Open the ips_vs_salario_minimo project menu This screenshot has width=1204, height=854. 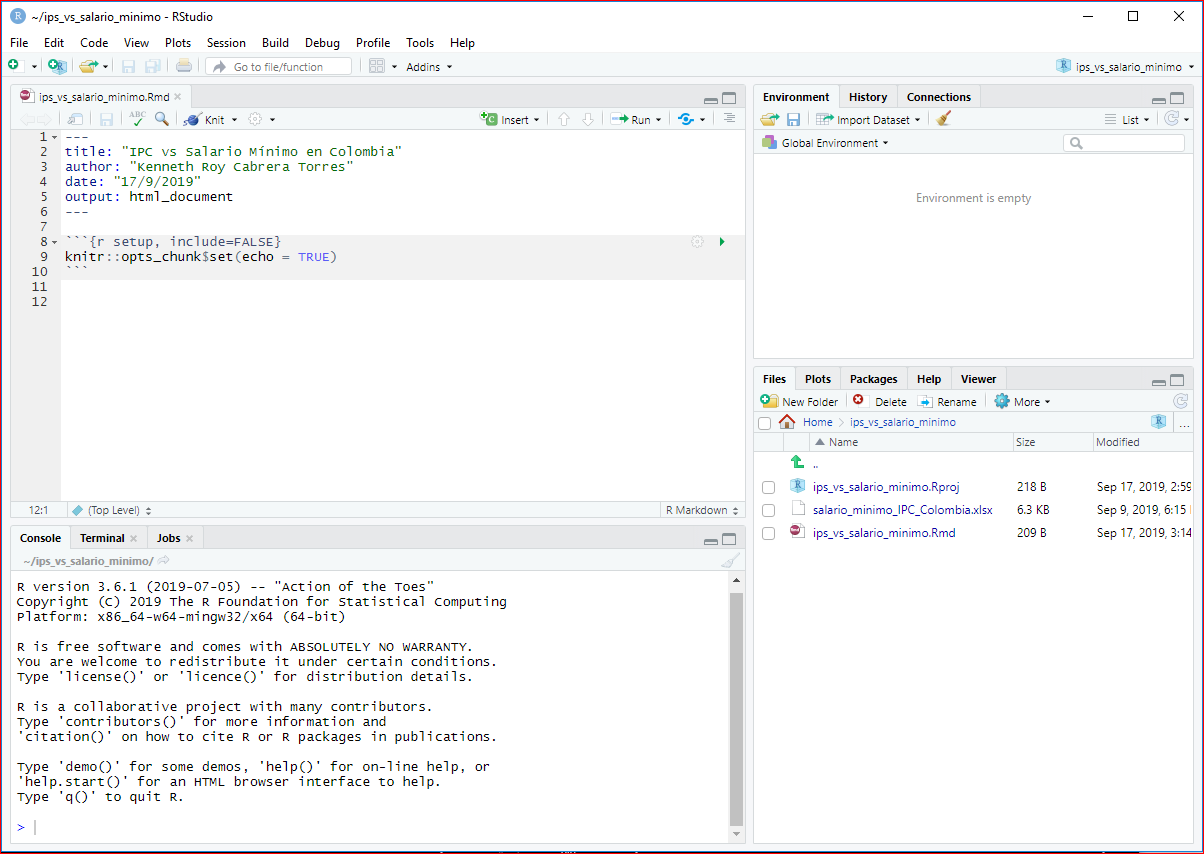point(1126,67)
